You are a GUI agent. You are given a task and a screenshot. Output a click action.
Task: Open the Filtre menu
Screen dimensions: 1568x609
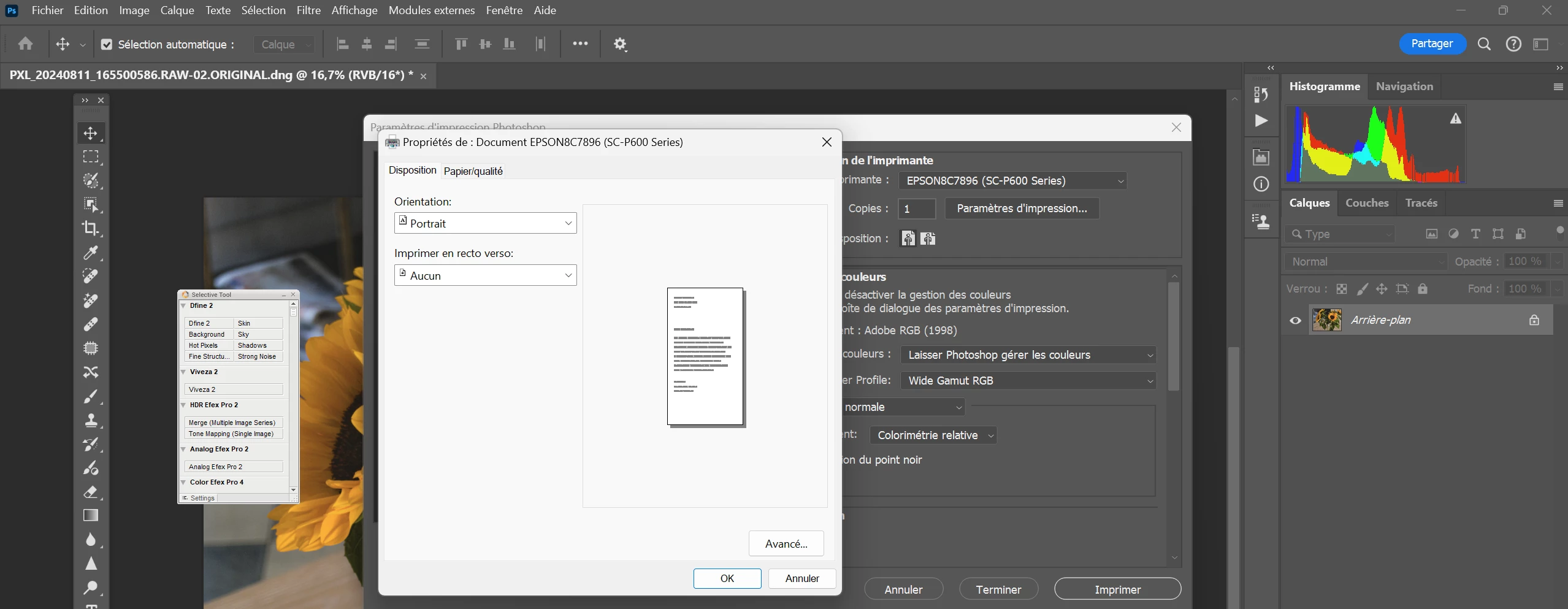point(308,10)
